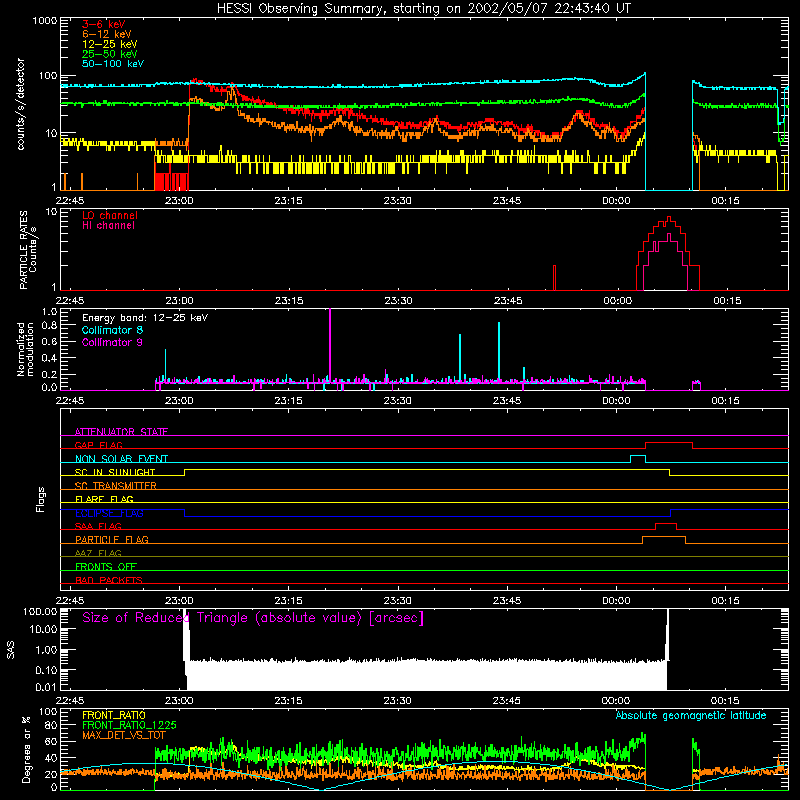Click the raised SAA_FLAG step segment

click(666, 524)
